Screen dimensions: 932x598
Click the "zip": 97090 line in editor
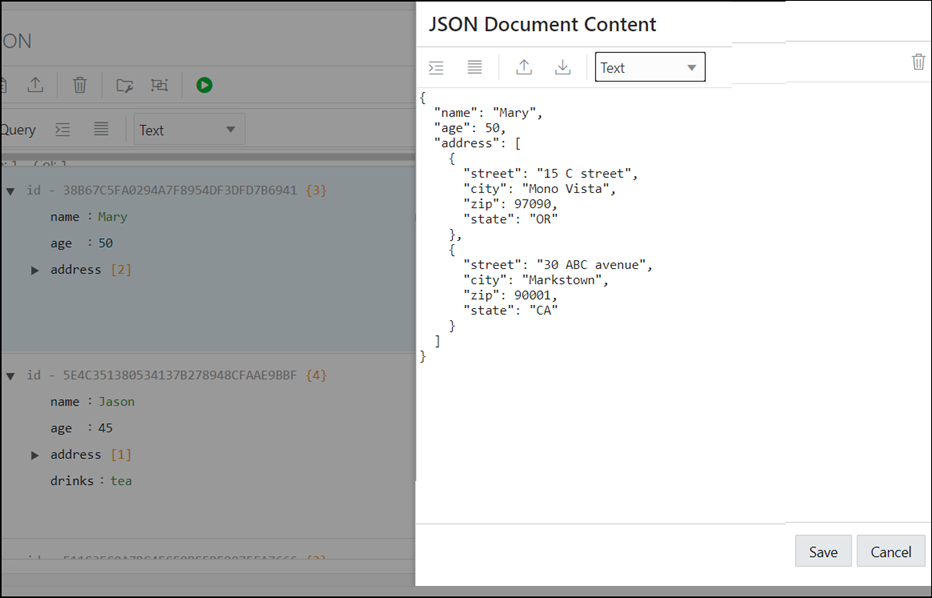pos(511,204)
